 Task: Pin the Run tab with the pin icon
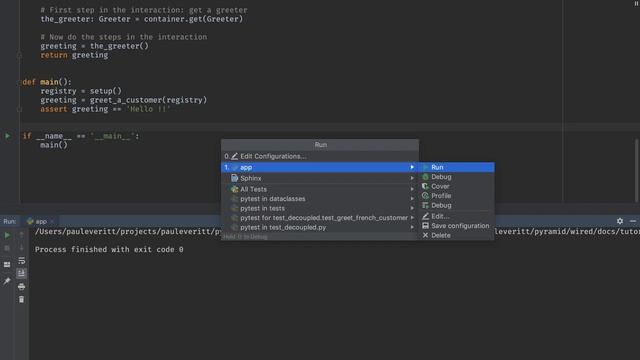(x=7, y=281)
